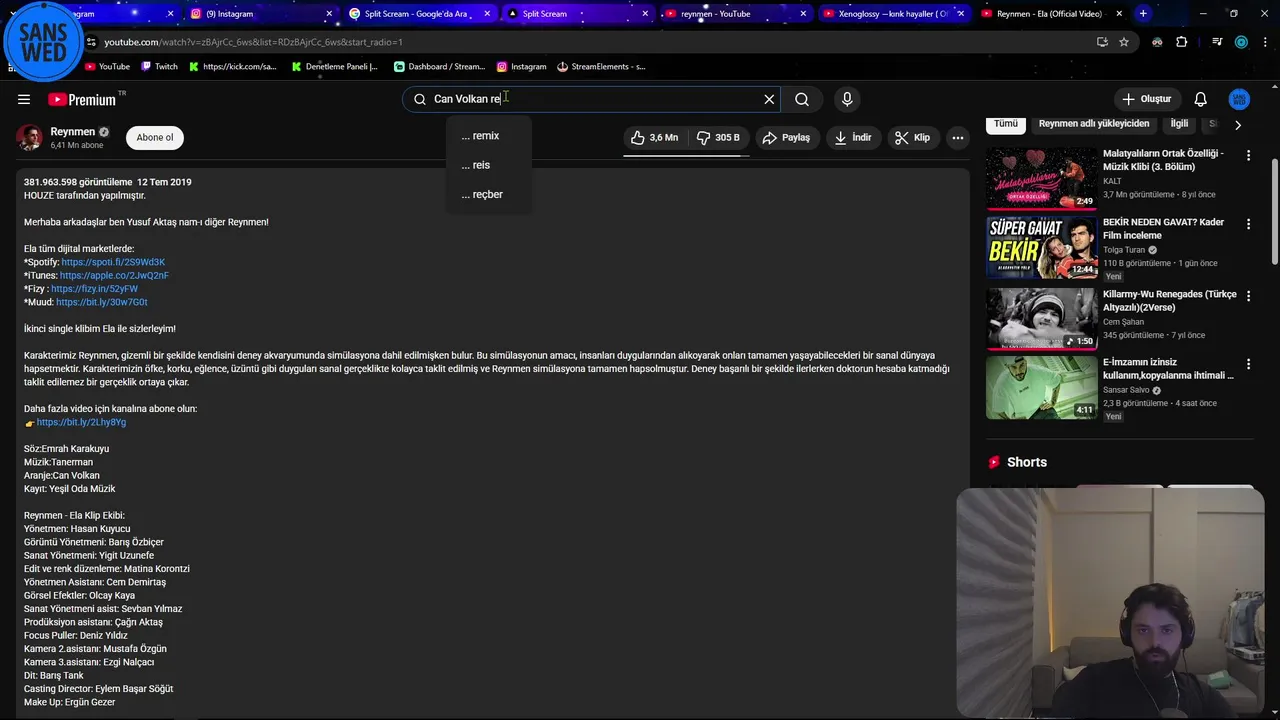Bookmark this page with star icon
Image resolution: width=1280 pixels, height=720 pixels.
(x=1124, y=42)
